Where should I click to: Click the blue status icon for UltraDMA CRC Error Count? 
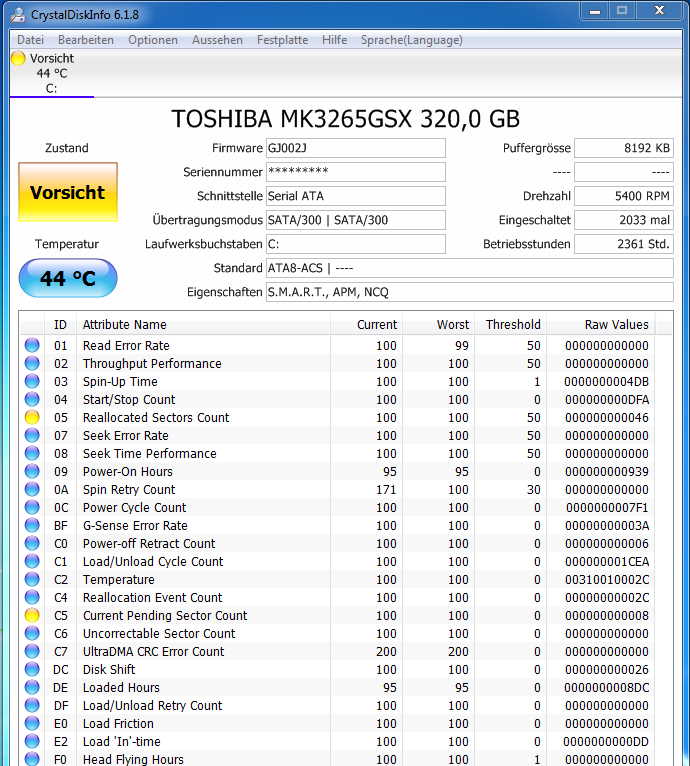pyautogui.click(x=32, y=651)
